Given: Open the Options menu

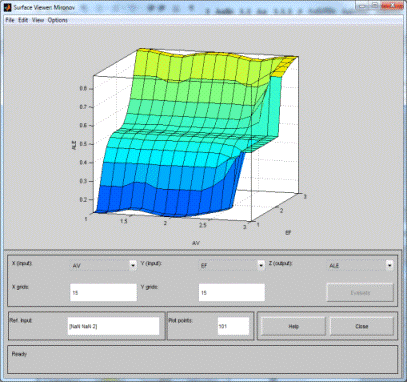Looking at the screenshot, I should pos(58,20).
